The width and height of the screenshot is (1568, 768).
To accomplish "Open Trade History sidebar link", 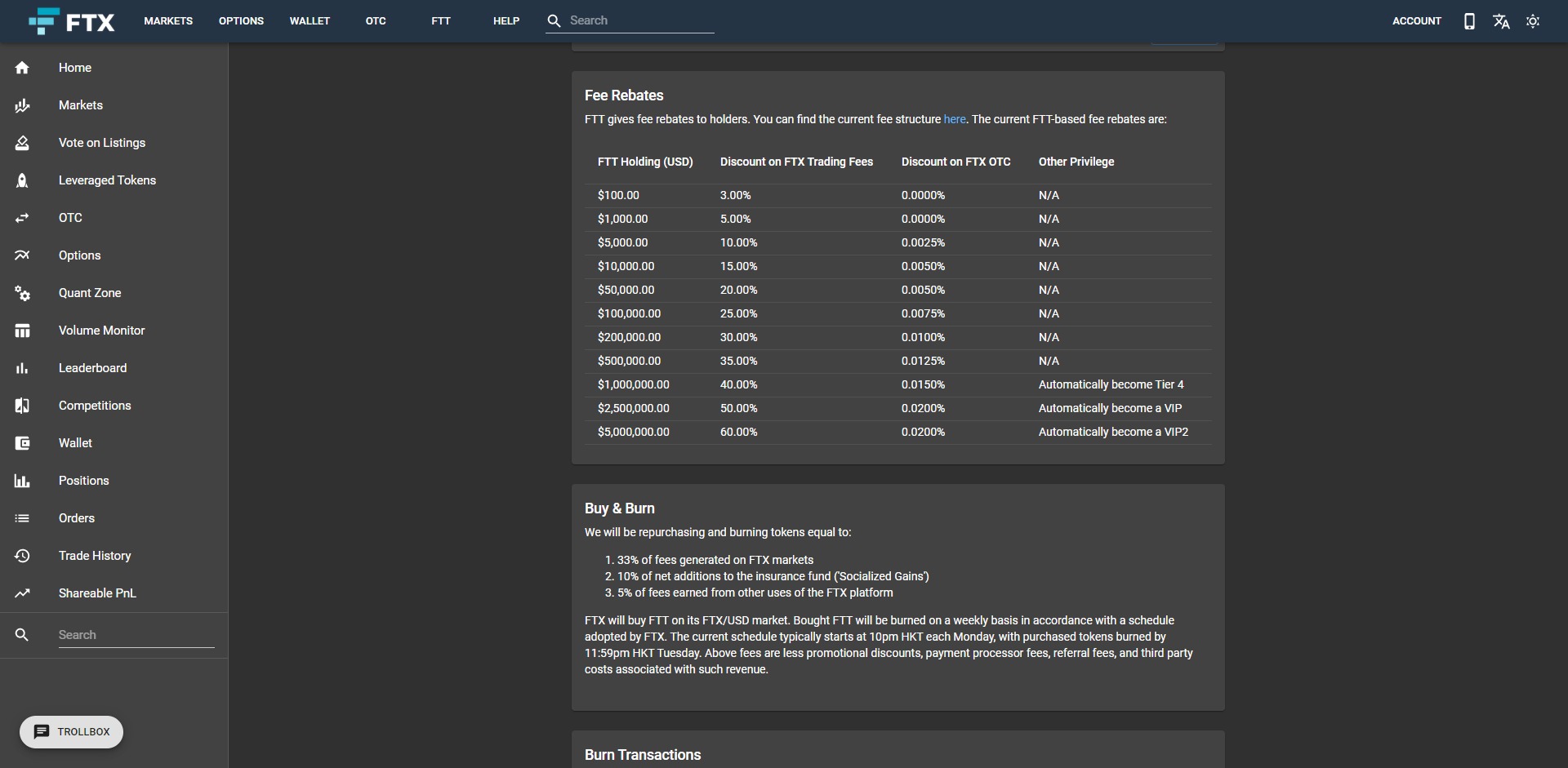I will (95, 556).
